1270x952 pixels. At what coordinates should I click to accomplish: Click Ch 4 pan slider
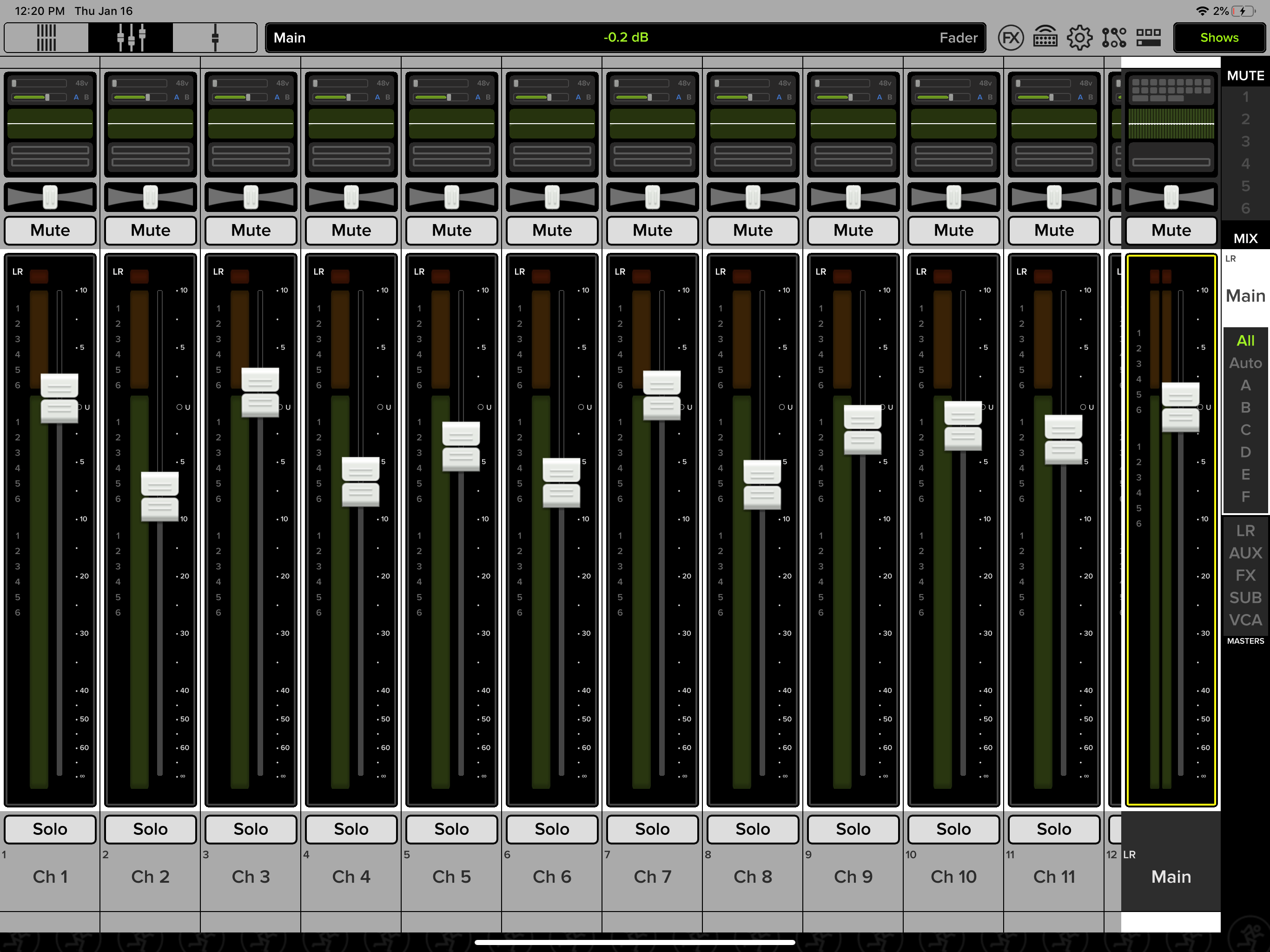(x=351, y=197)
